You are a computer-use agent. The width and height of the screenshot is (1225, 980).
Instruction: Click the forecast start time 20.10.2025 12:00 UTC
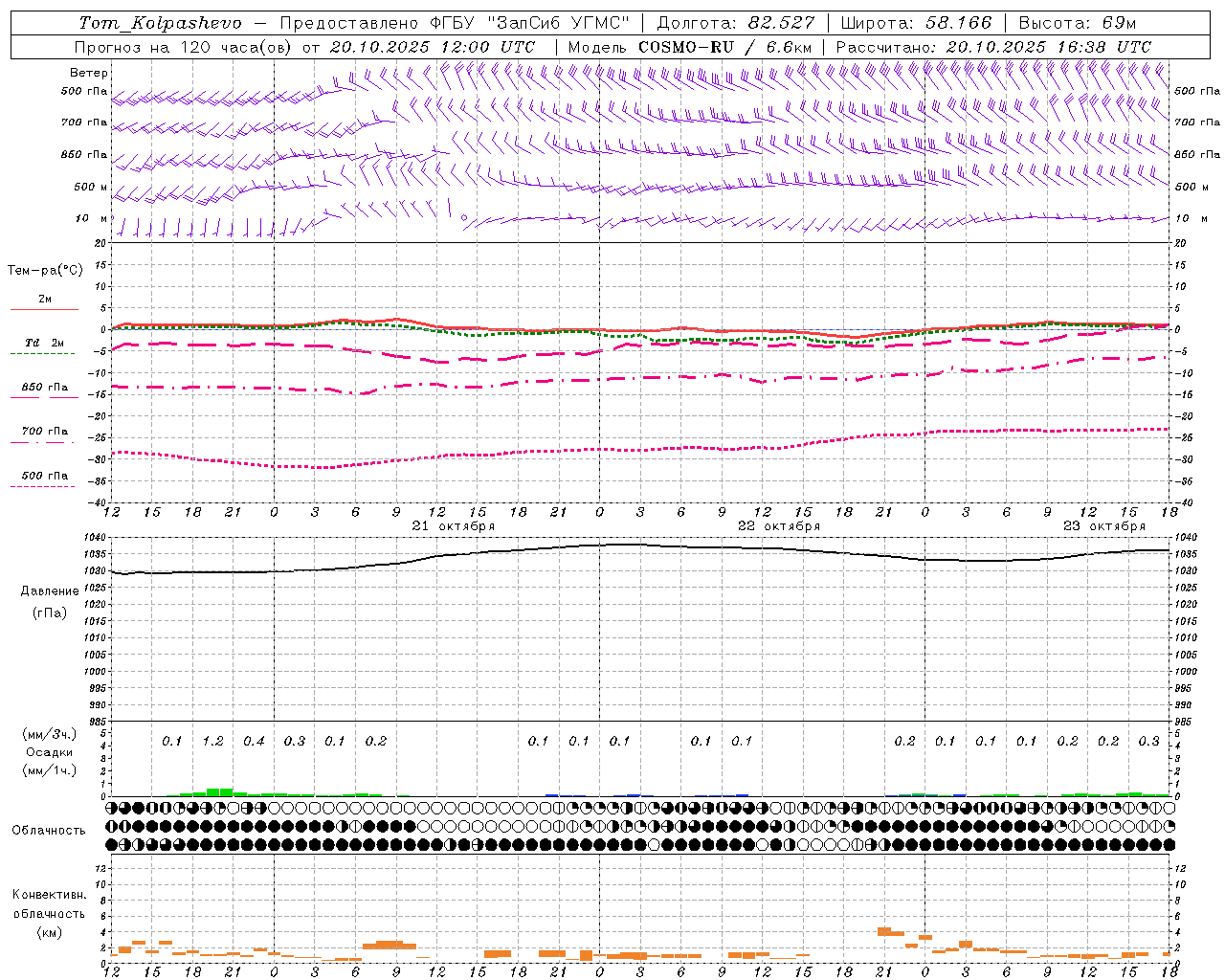(433, 47)
